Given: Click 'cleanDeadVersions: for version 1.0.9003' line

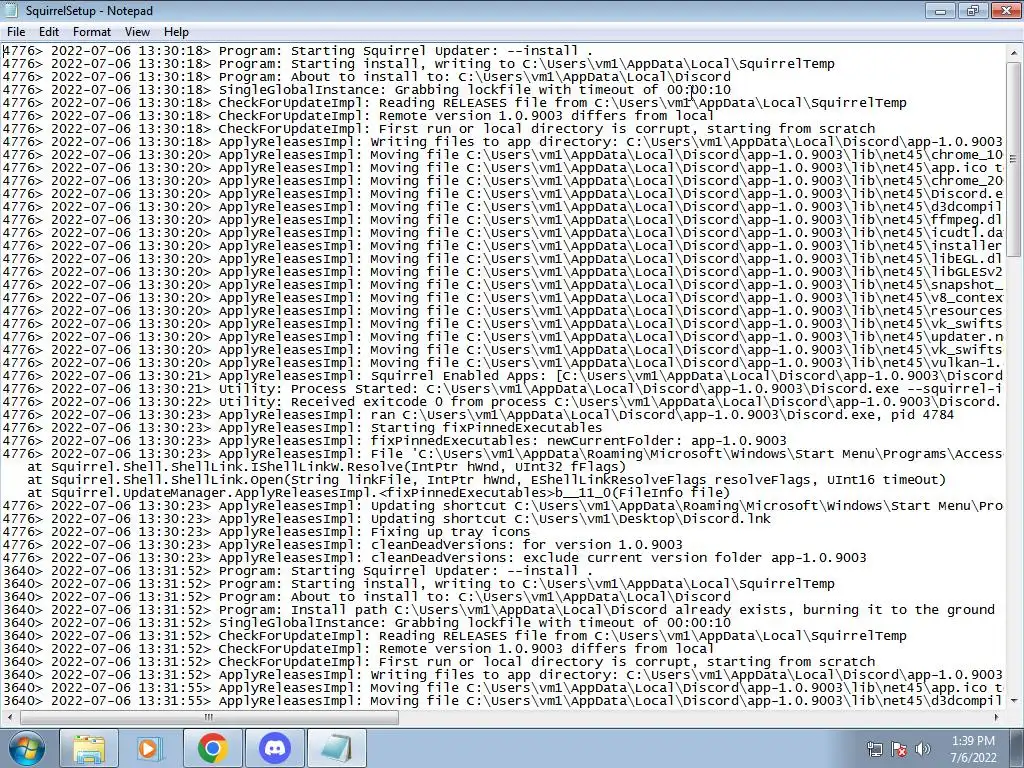Looking at the screenshot, I should coord(526,545).
